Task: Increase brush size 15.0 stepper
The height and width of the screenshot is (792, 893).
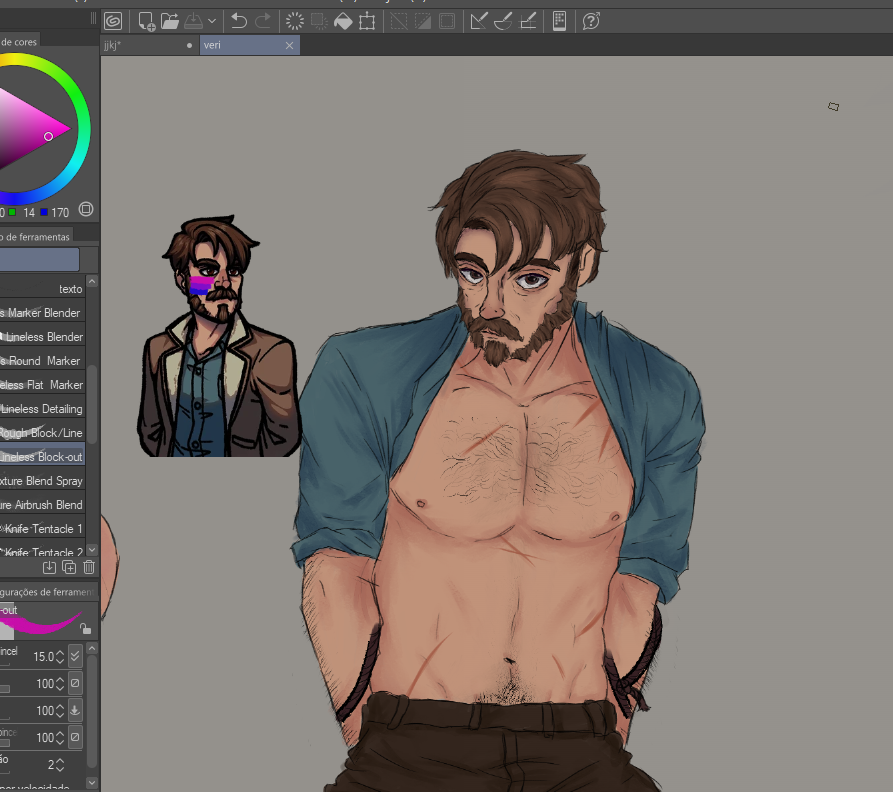Action: [x=60, y=656]
